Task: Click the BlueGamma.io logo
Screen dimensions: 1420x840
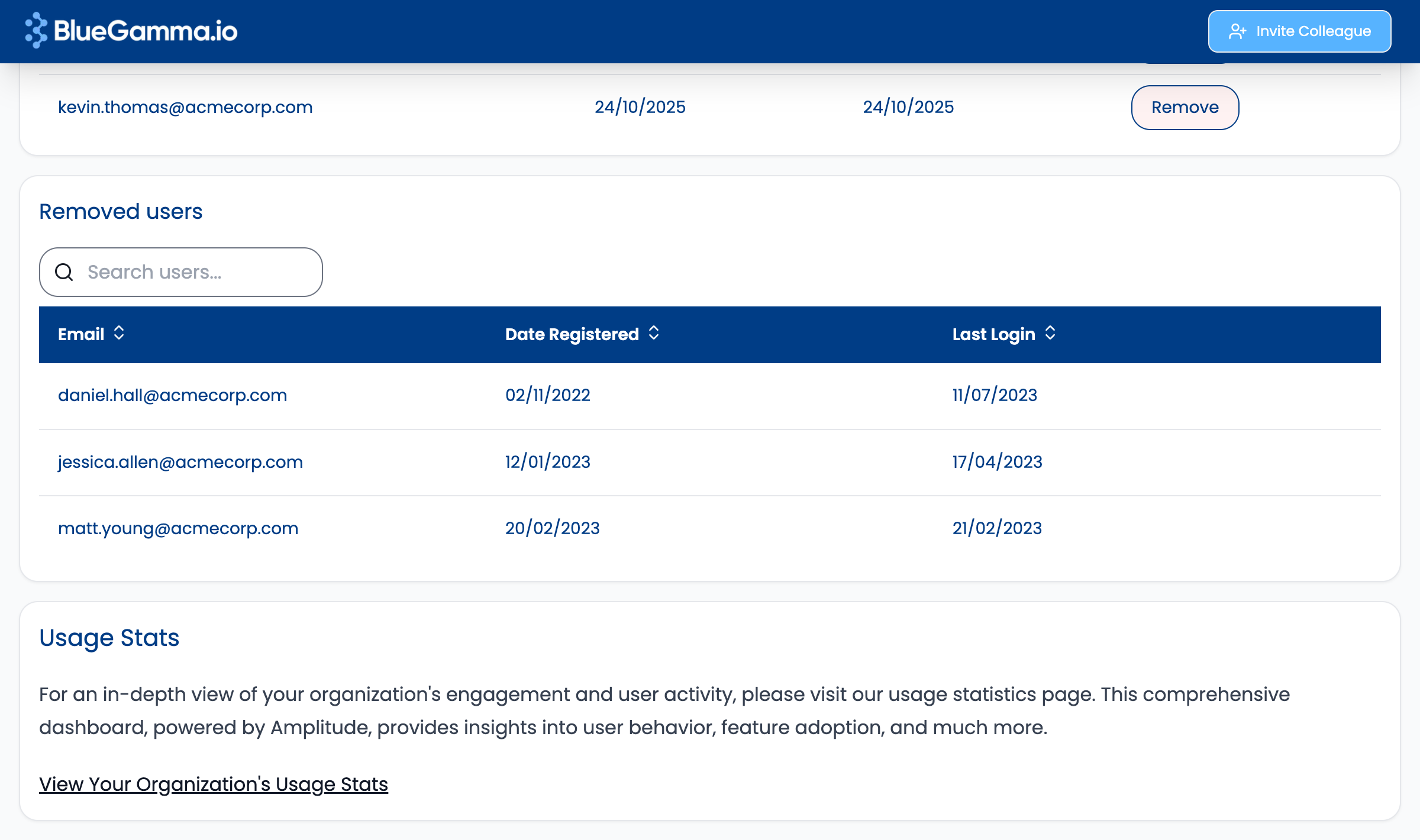Action: (131, 30)
